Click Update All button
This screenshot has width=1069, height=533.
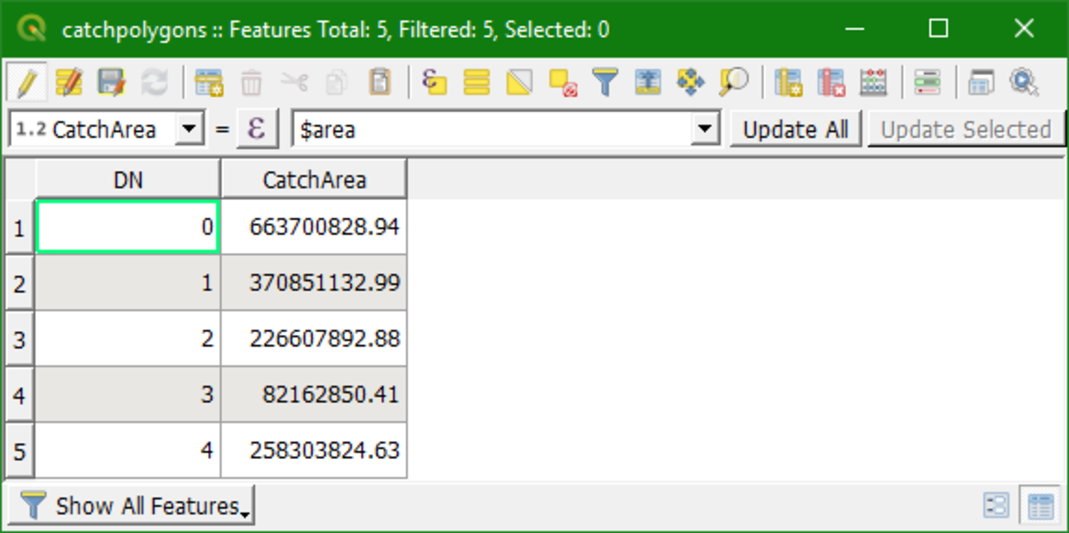point(796,130)
